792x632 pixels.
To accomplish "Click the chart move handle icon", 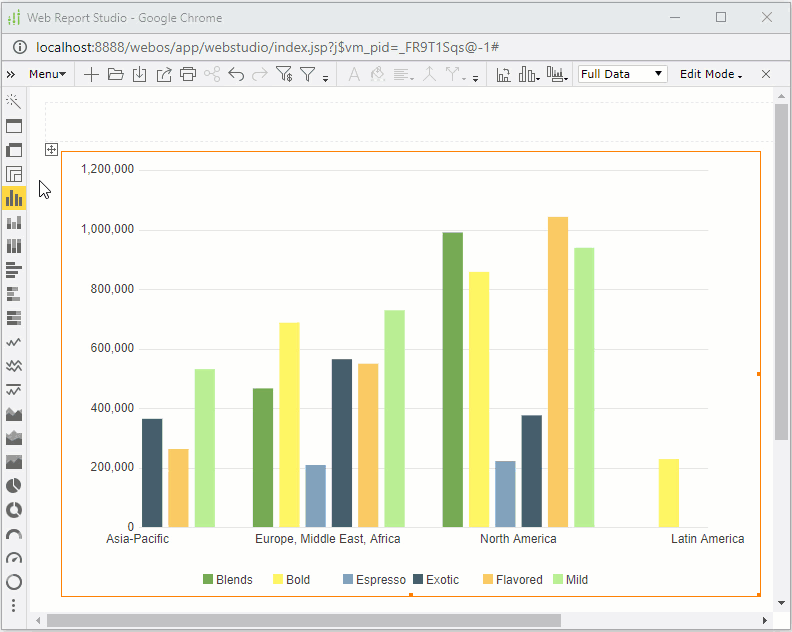I will (x=51, y=150).
